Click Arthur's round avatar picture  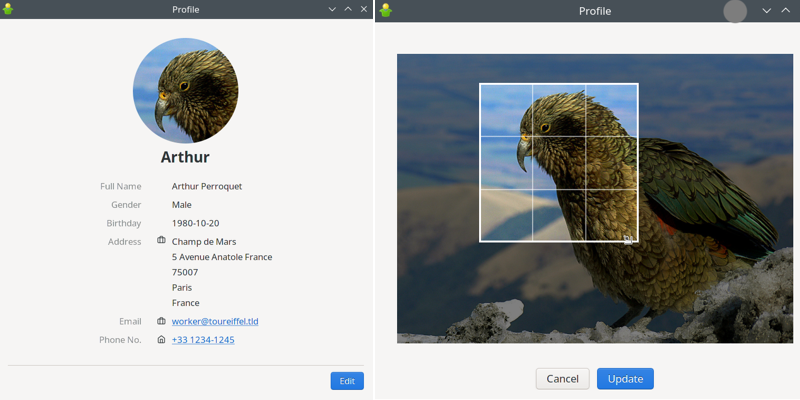coord(185,90)
